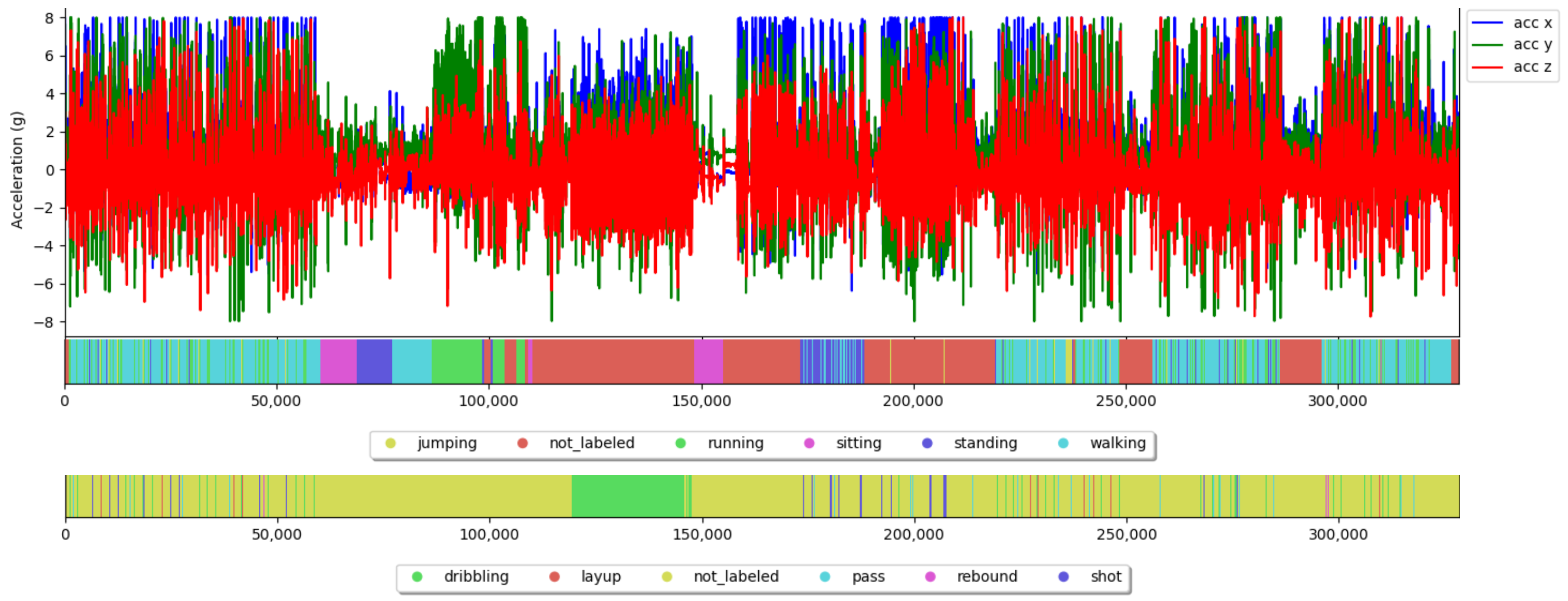Click the running legend dot

[x=680, y=443]
